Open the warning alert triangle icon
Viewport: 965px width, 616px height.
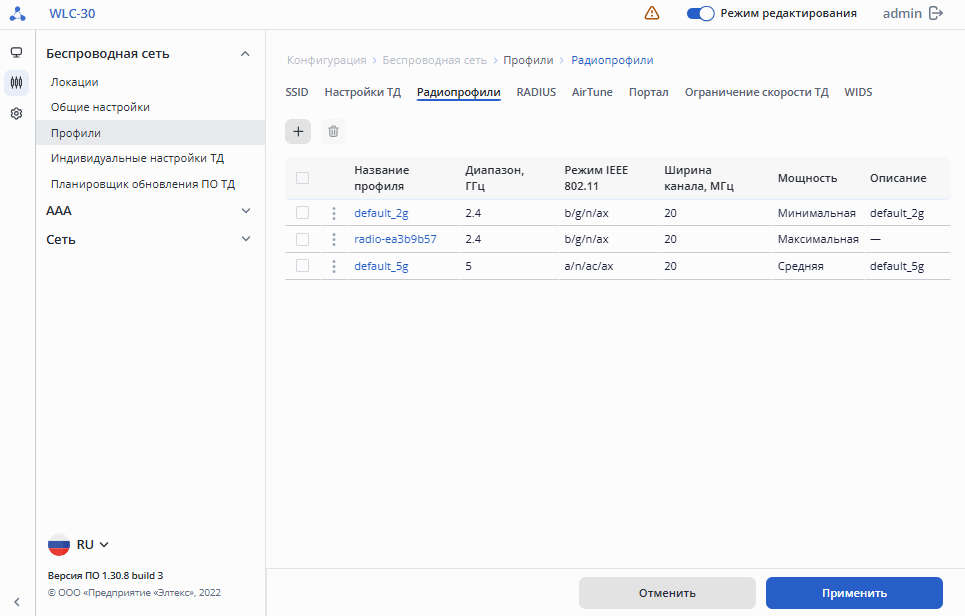pos(652,13)
